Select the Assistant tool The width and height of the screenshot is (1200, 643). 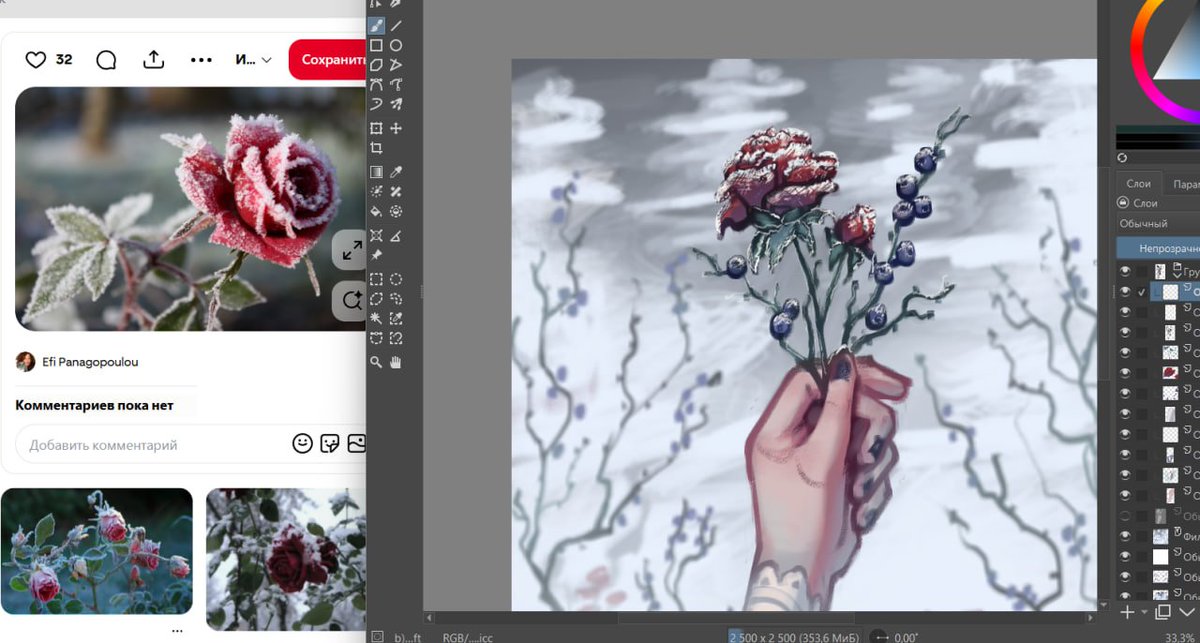click(376, 236)
